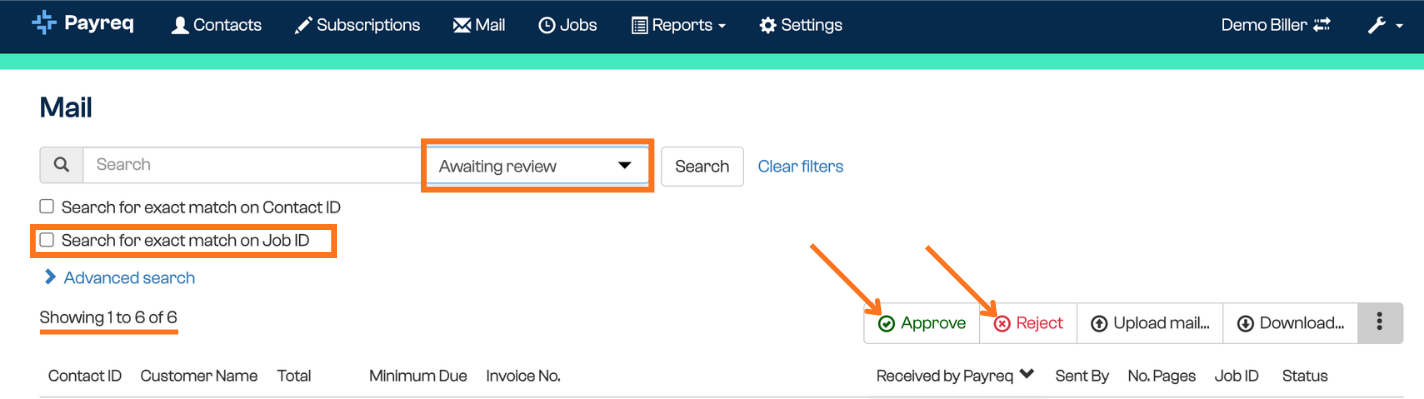Open the wrench tools menu icon

pyautogui.click(x=1385, y=25)
